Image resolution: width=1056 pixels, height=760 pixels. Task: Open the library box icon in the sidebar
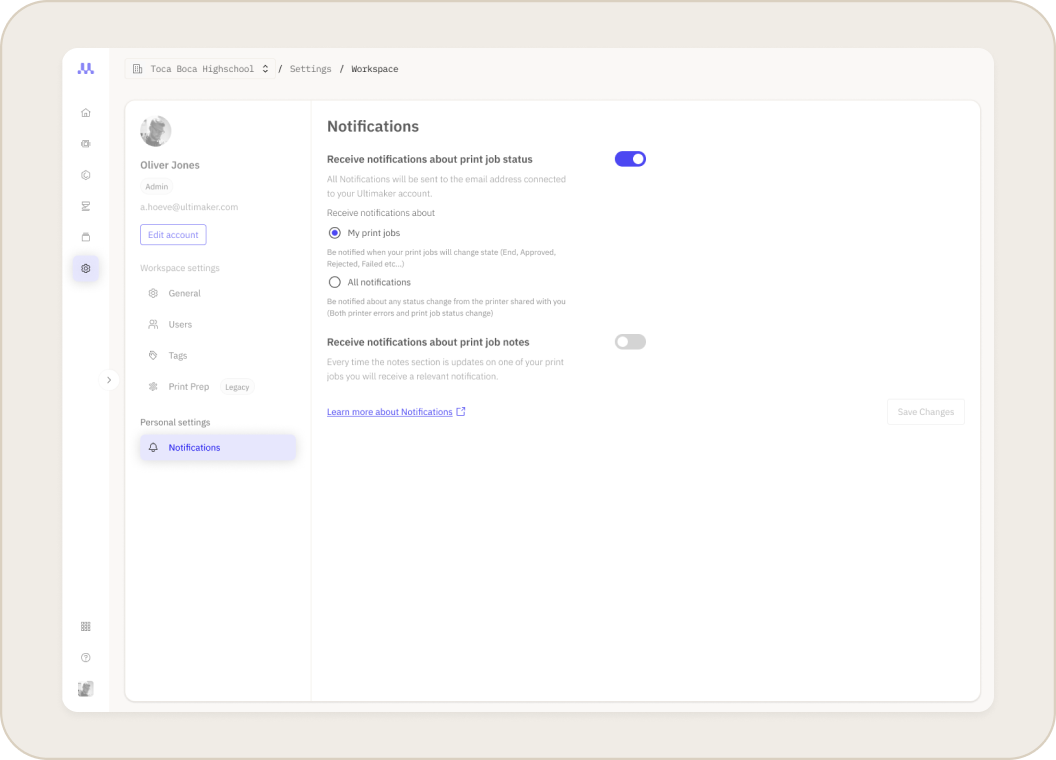86,237
